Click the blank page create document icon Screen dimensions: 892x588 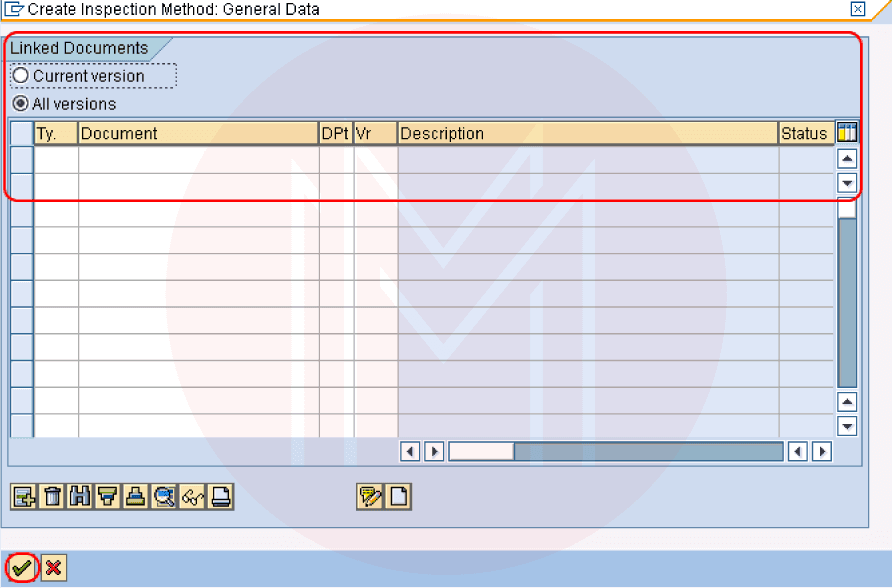[398, 497]
